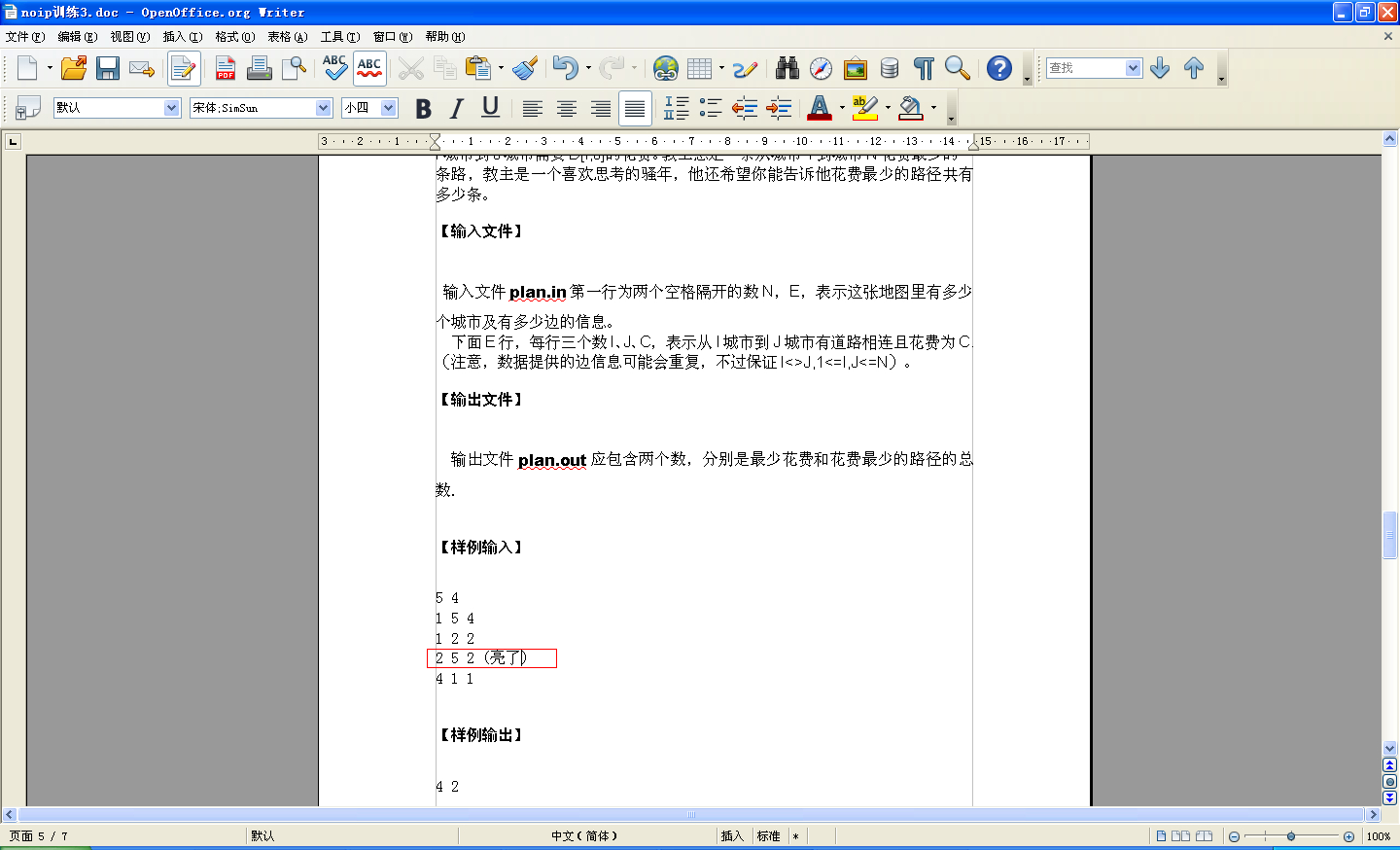
Task: Open the Table size dropdown arrow
Action: pos(721,68)
